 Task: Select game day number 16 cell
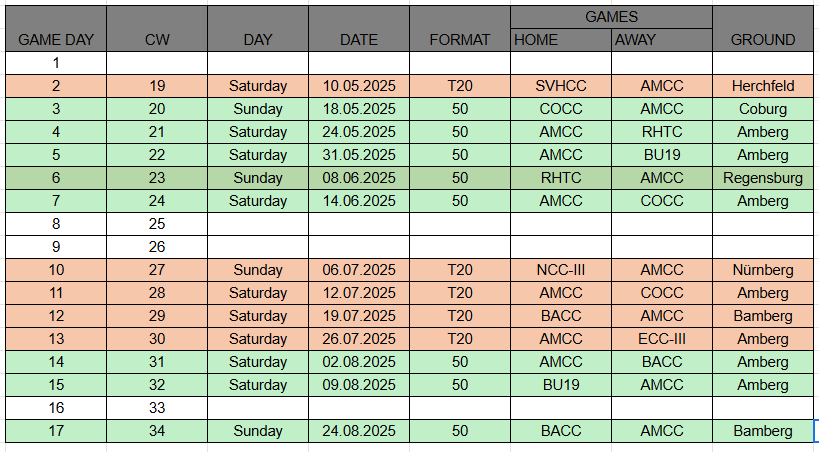click(x=56, y=408)
